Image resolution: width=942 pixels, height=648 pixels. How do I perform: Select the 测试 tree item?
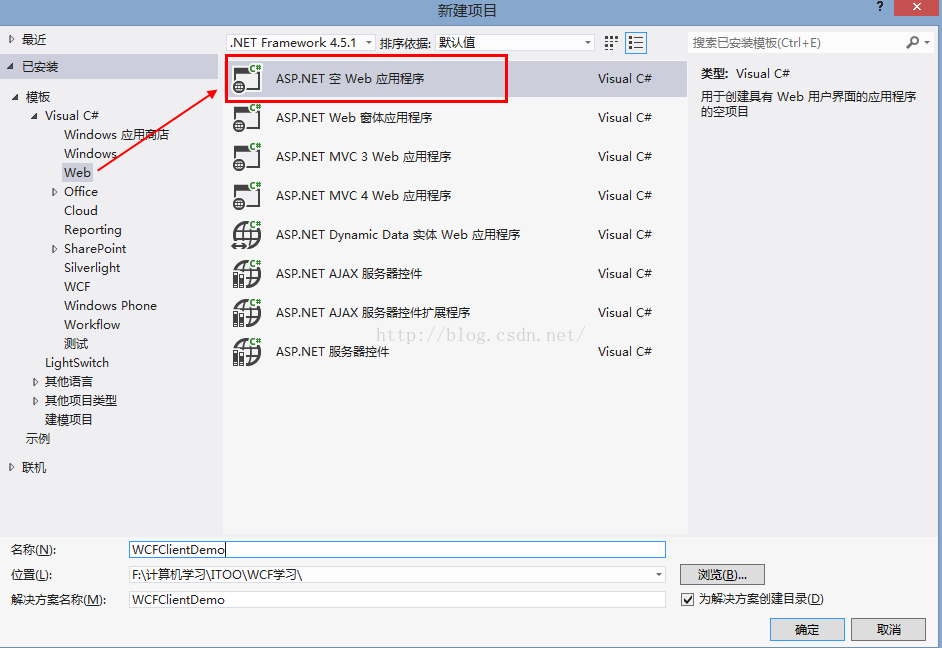(76, 344)
